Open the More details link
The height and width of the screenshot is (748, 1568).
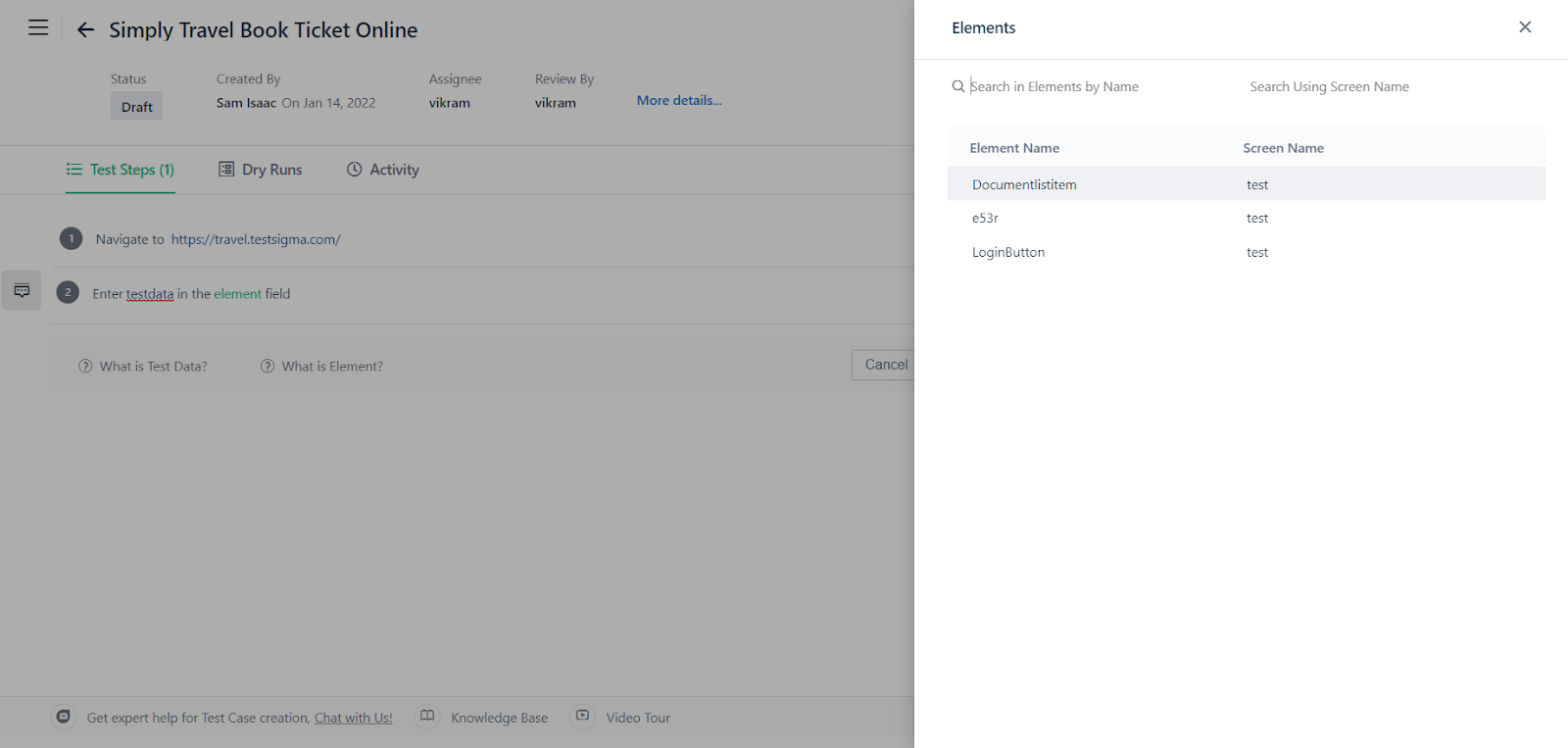[678, 100]
